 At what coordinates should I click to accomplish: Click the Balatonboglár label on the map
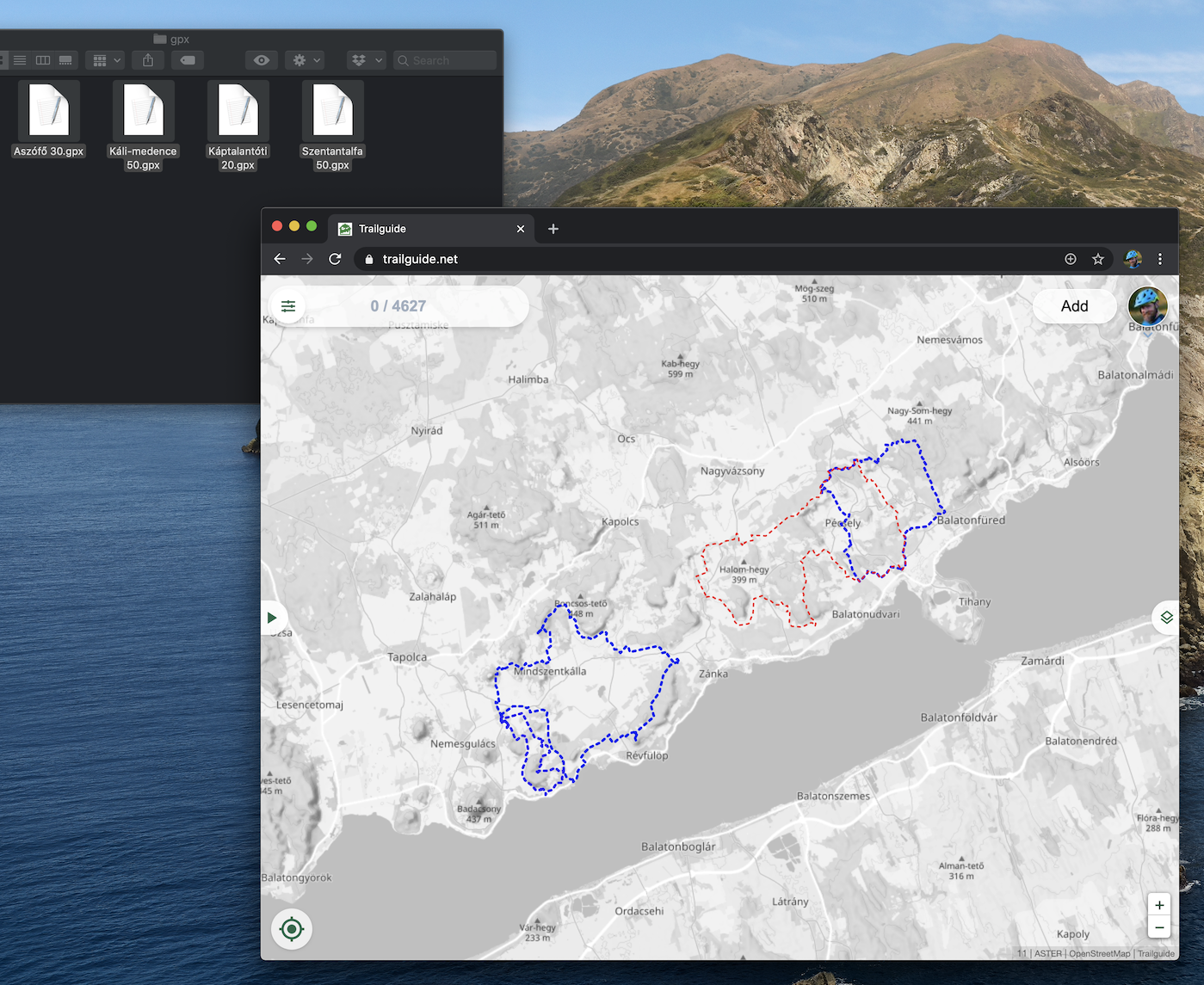pyautogui.click(x=678, y=846)
